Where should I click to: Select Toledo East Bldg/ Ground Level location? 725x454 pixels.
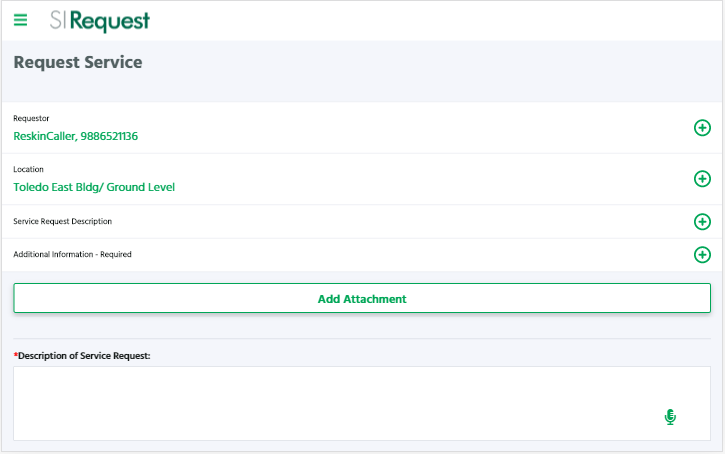tap(94, 187)
